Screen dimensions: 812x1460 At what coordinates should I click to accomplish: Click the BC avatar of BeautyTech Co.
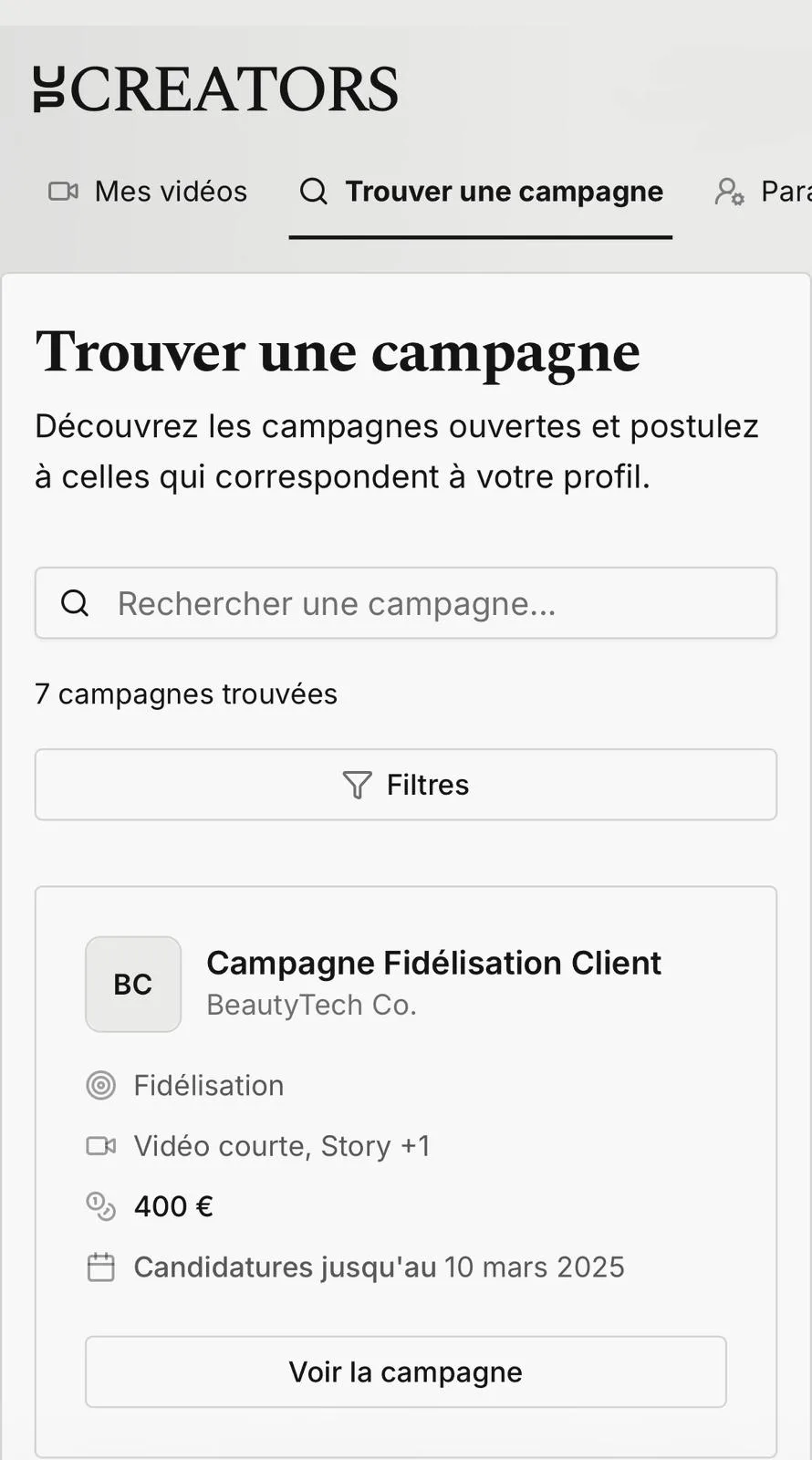(133, 984)
